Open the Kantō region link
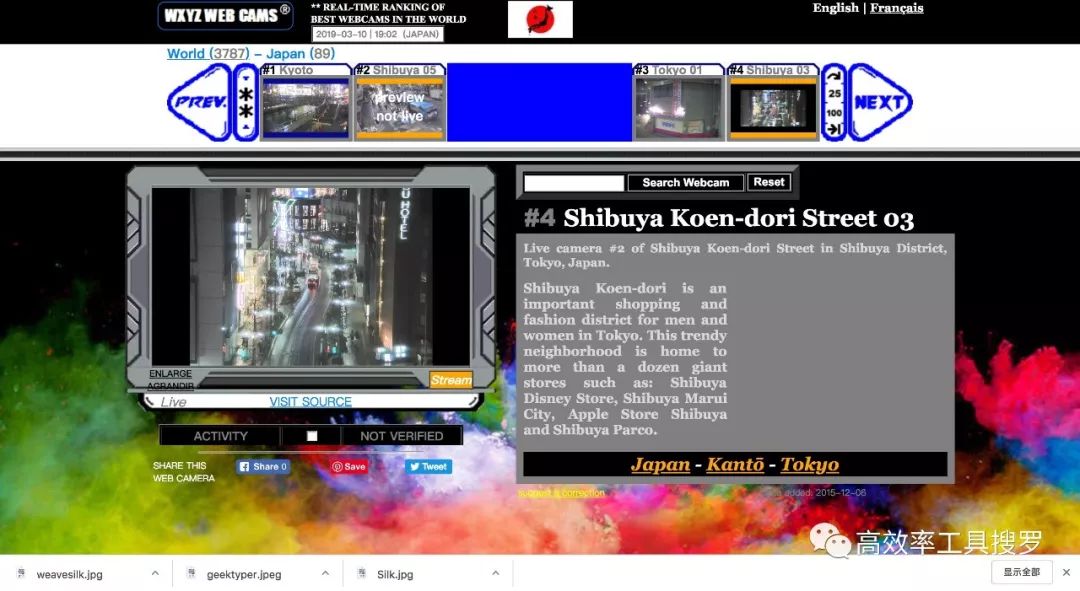The width and height of the screenshot is (1080, 591). click(735, 464)
